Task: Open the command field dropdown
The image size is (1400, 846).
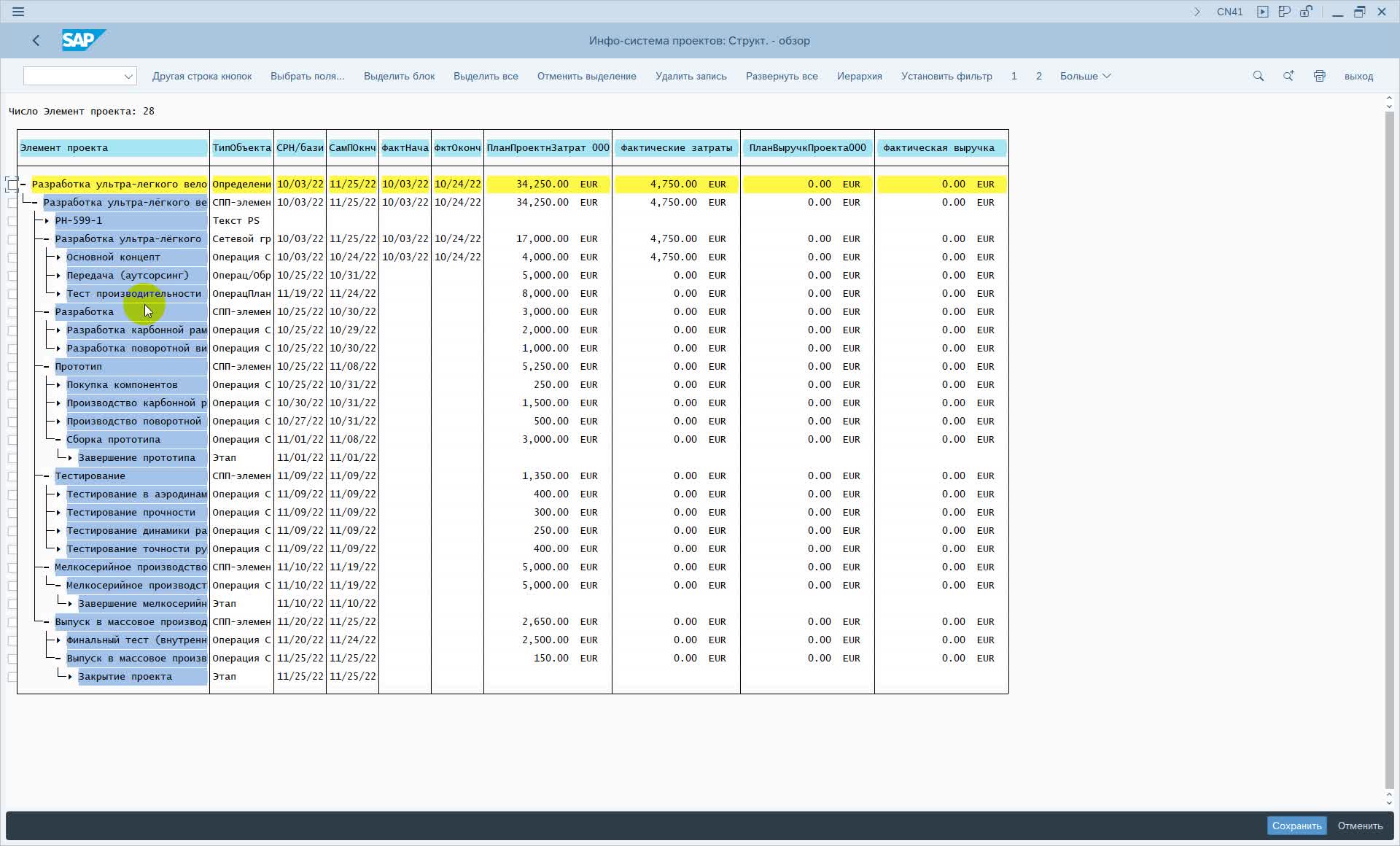Action: tap(128, 76)
